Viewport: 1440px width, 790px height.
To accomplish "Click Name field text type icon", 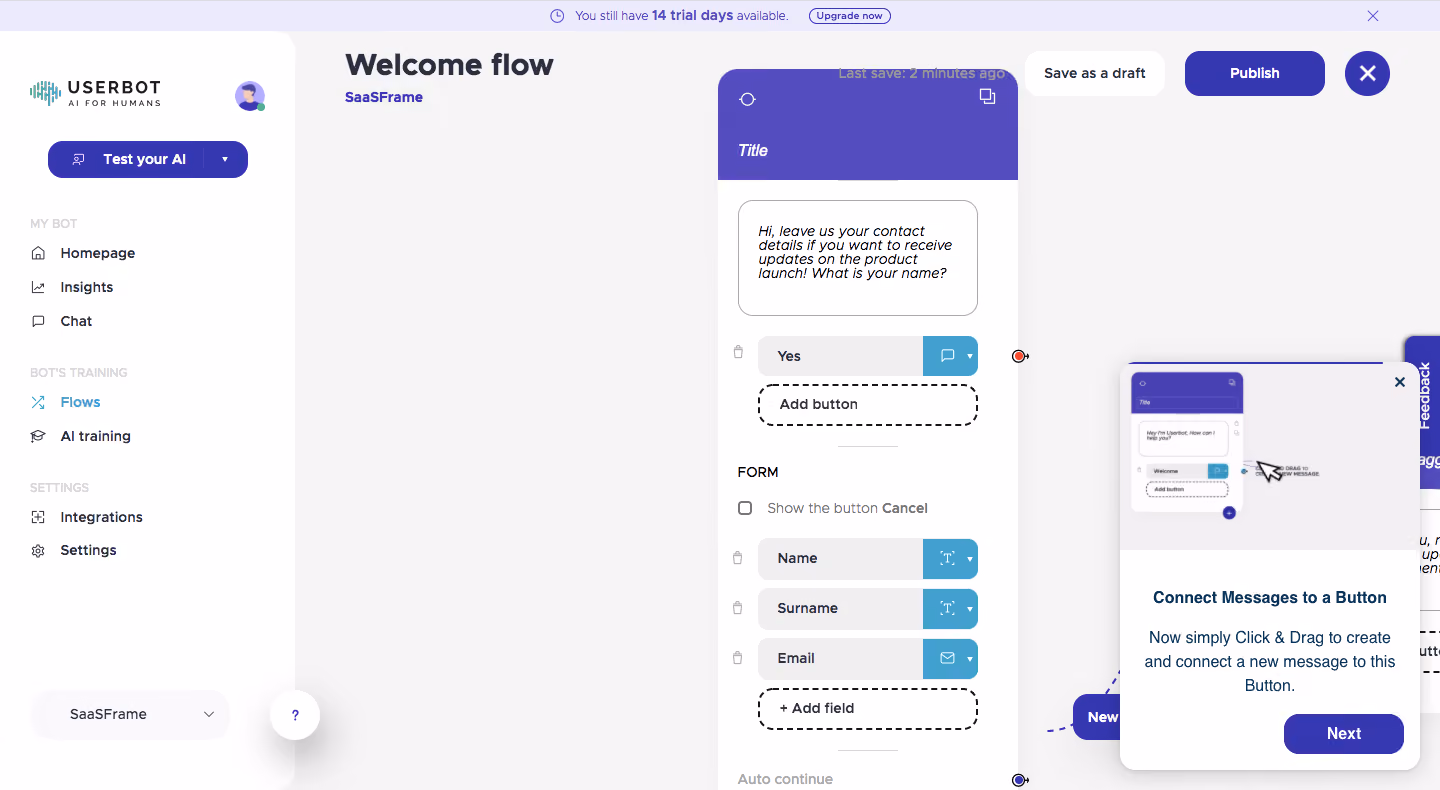I will 947,559.
